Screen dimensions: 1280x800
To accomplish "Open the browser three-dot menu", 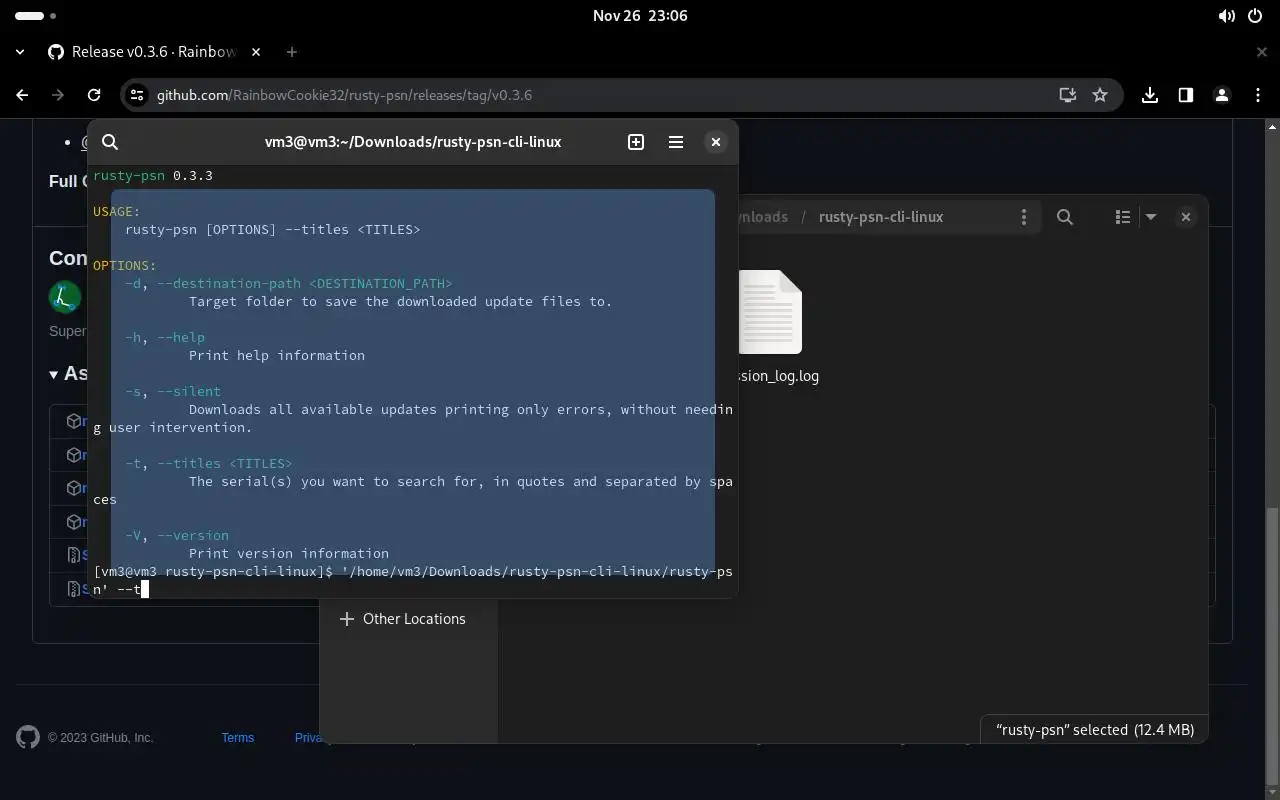I will 1257,95.
